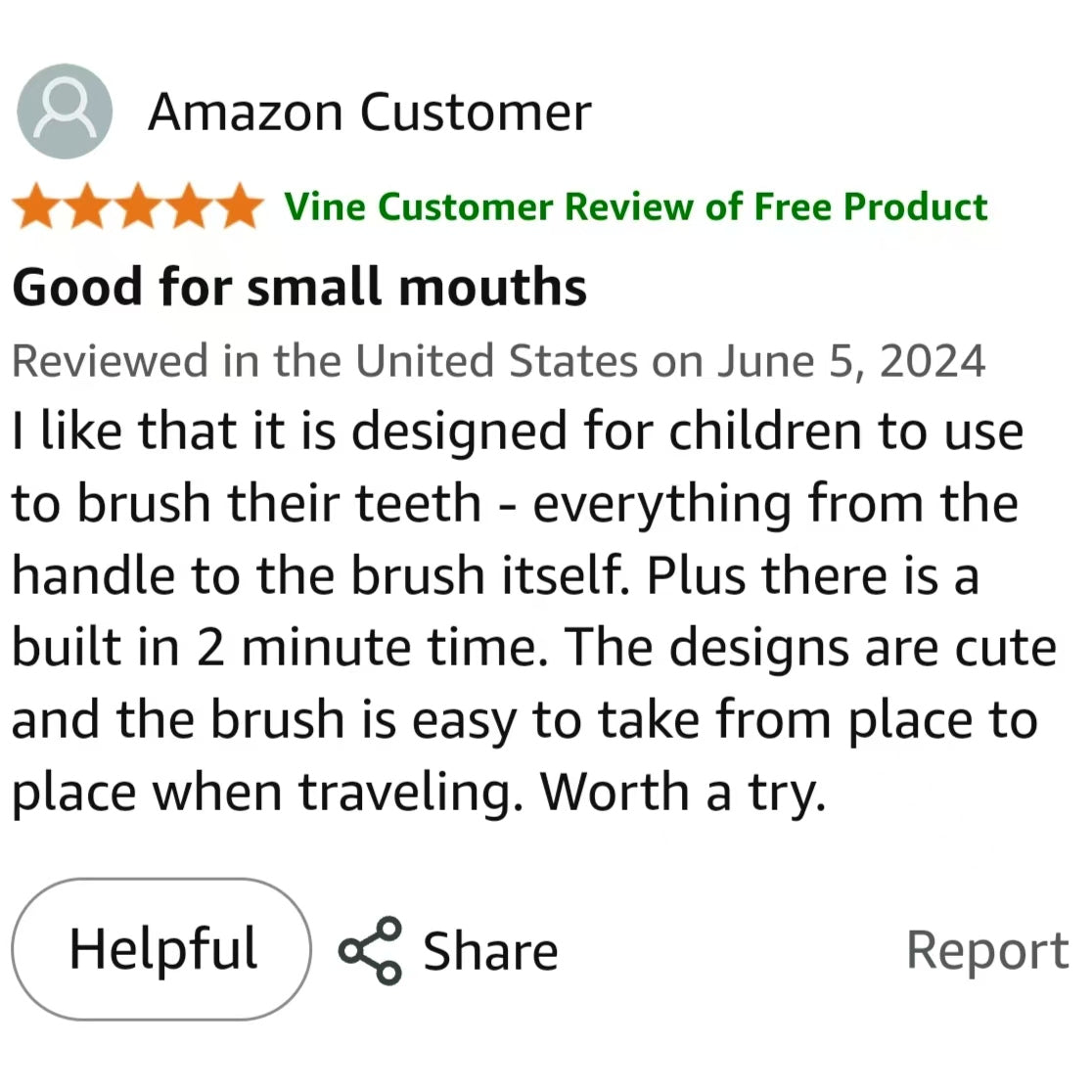The width and height of the screenshot is (1092, 1092).
Task: Open Vine Customer Review of Free Product
Action: (x=636, y=207)
